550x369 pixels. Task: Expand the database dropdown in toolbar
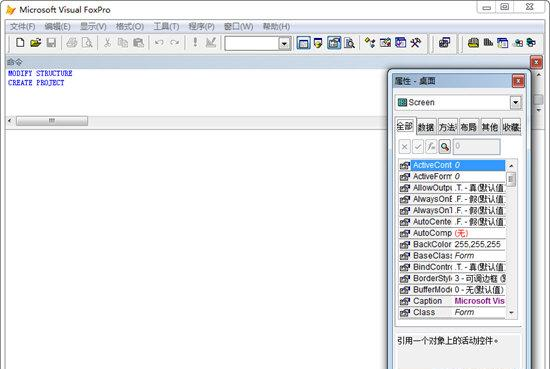[x=284, y=44]
